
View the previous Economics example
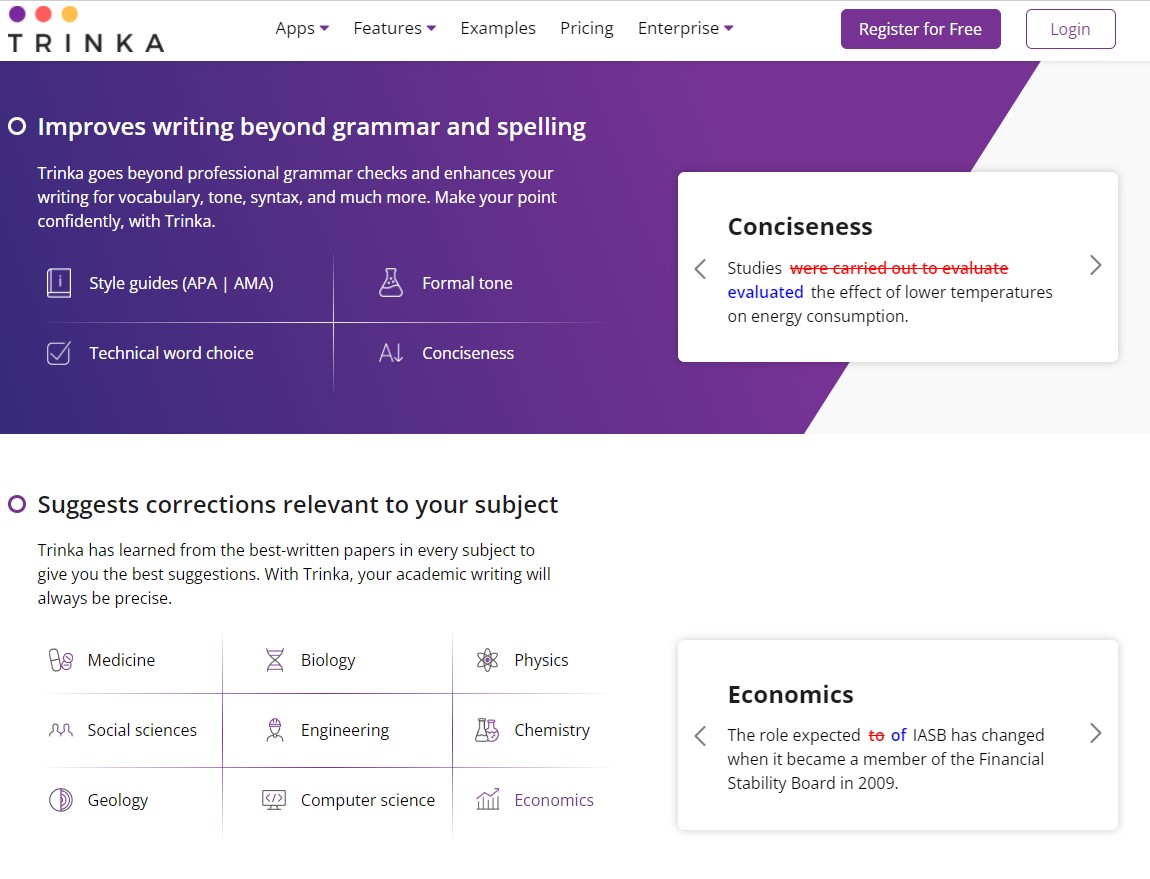(x=700, y=735)
